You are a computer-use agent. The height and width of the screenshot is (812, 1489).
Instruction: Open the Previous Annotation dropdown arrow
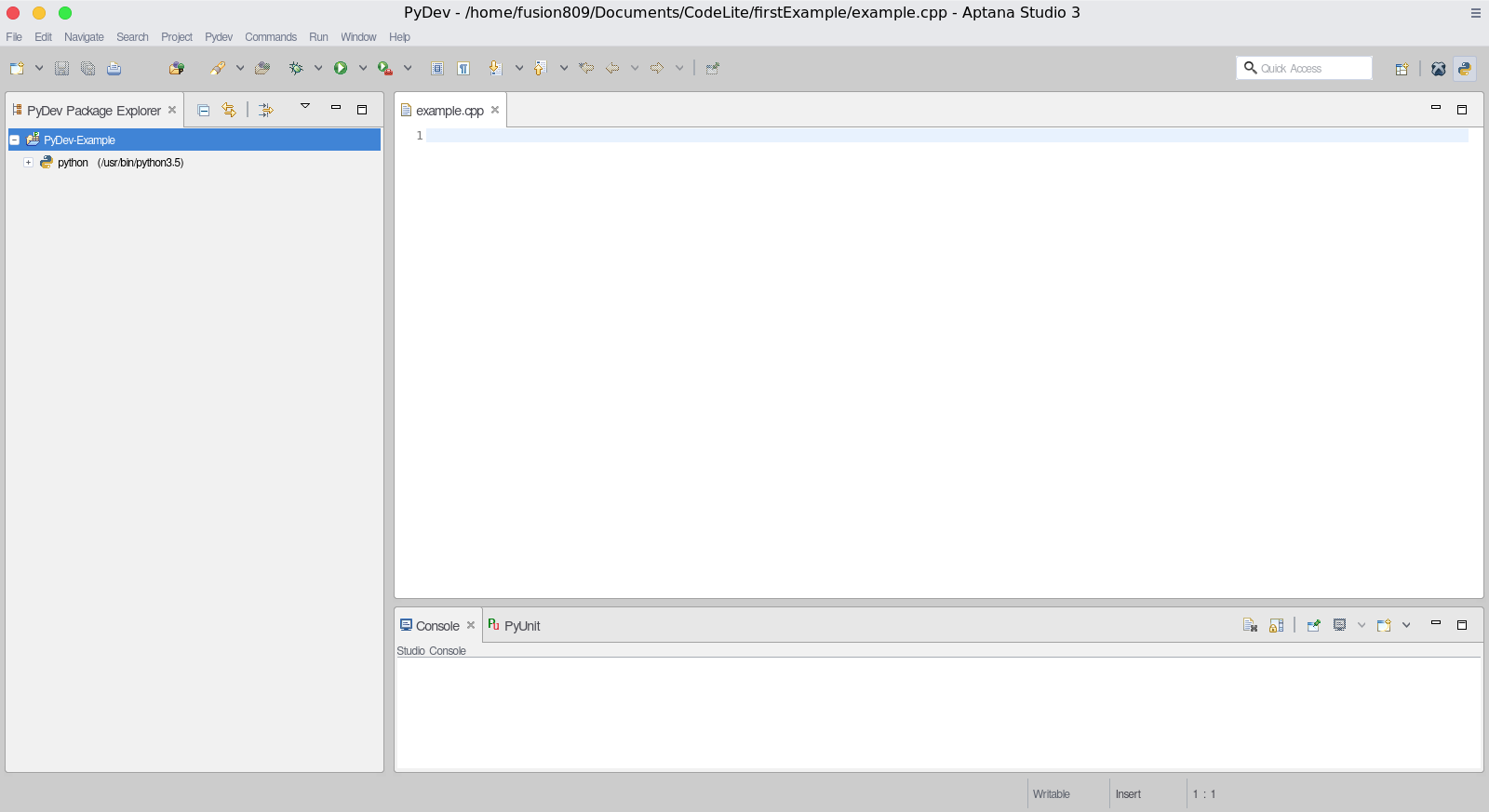pyautogui.click(x=564, y=68)
